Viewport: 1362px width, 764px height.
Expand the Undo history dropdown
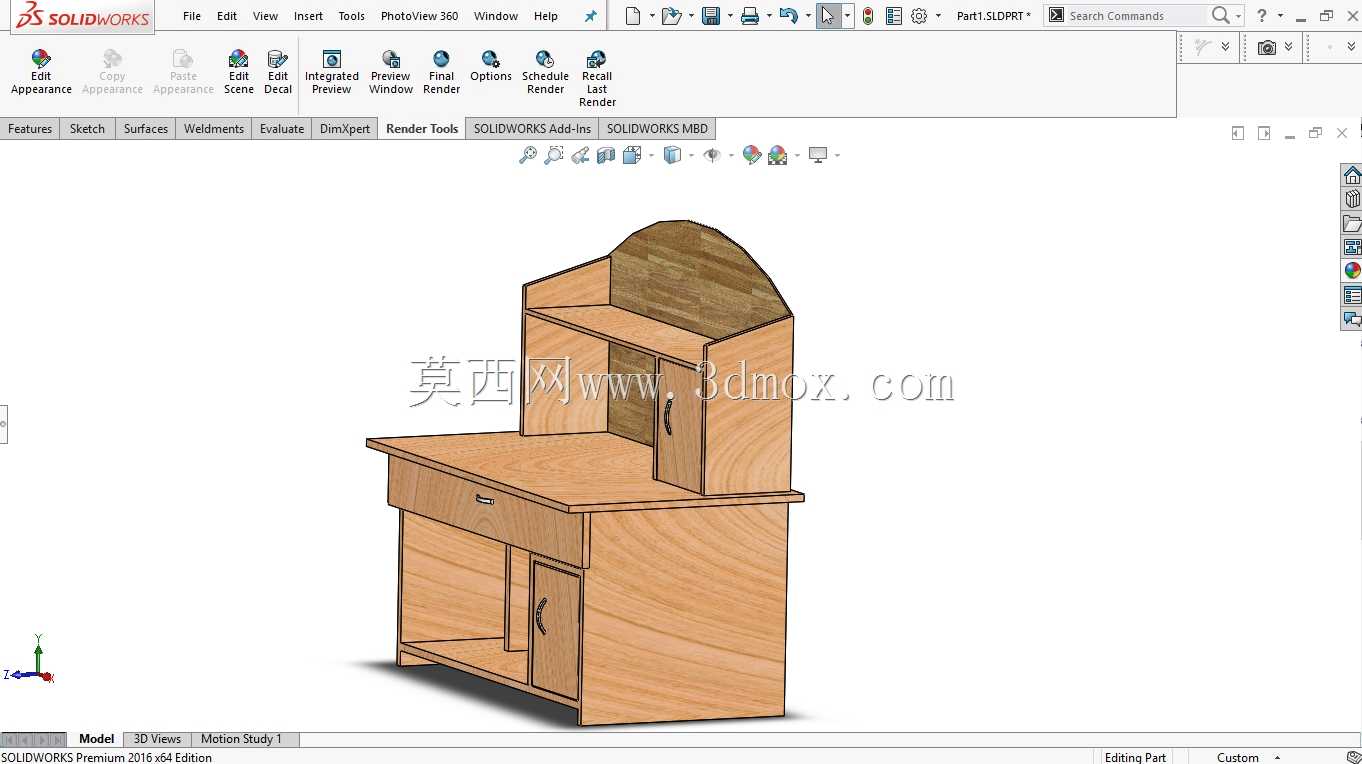tap(807, 16)
